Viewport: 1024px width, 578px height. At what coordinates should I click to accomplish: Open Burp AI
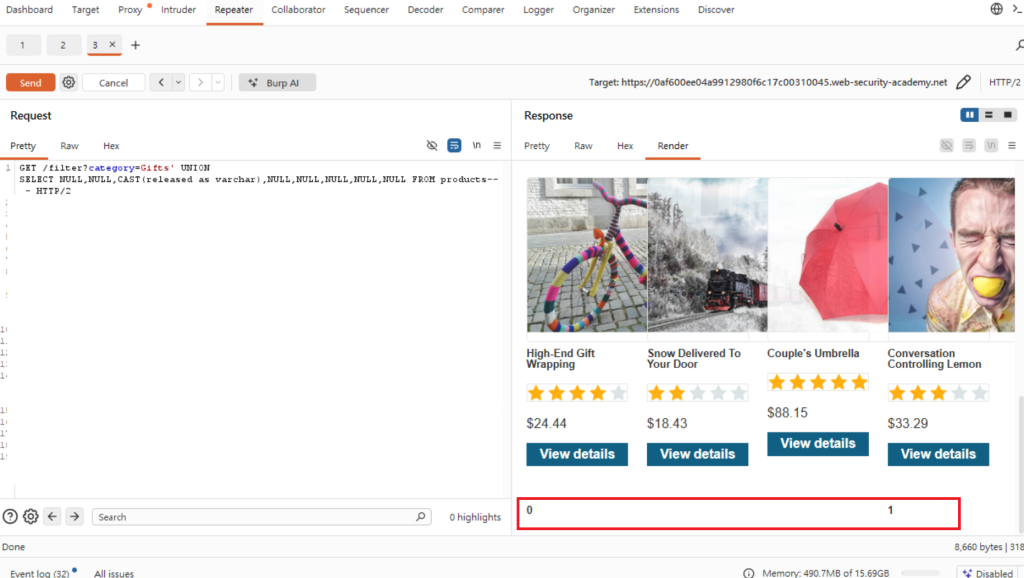277,82
